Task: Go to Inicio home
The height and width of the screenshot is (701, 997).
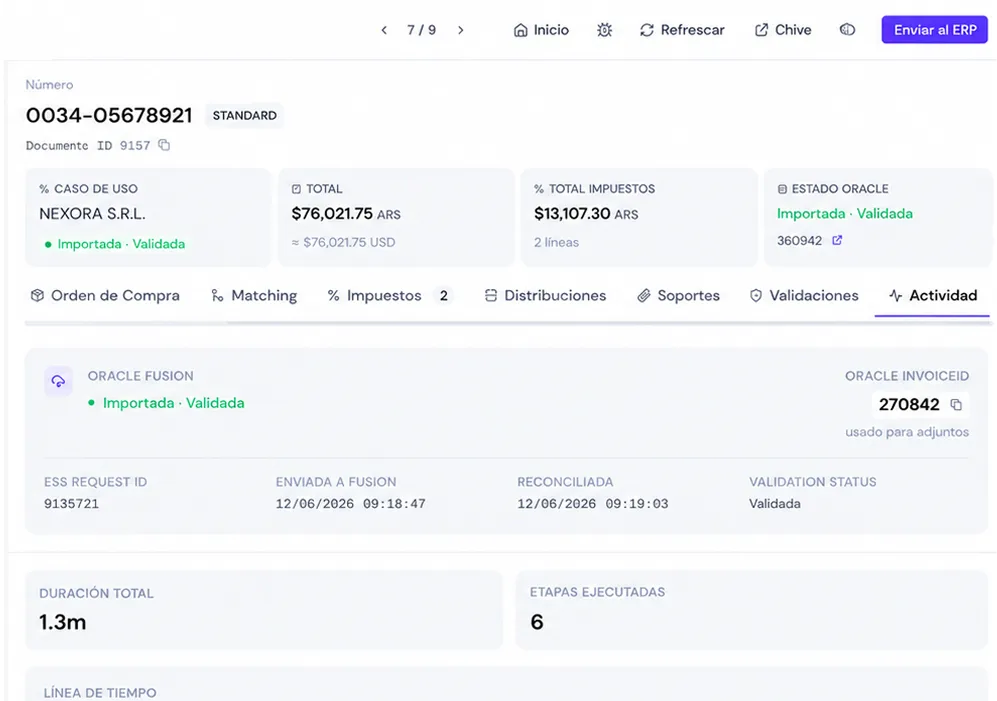Action: click(541, 30)
